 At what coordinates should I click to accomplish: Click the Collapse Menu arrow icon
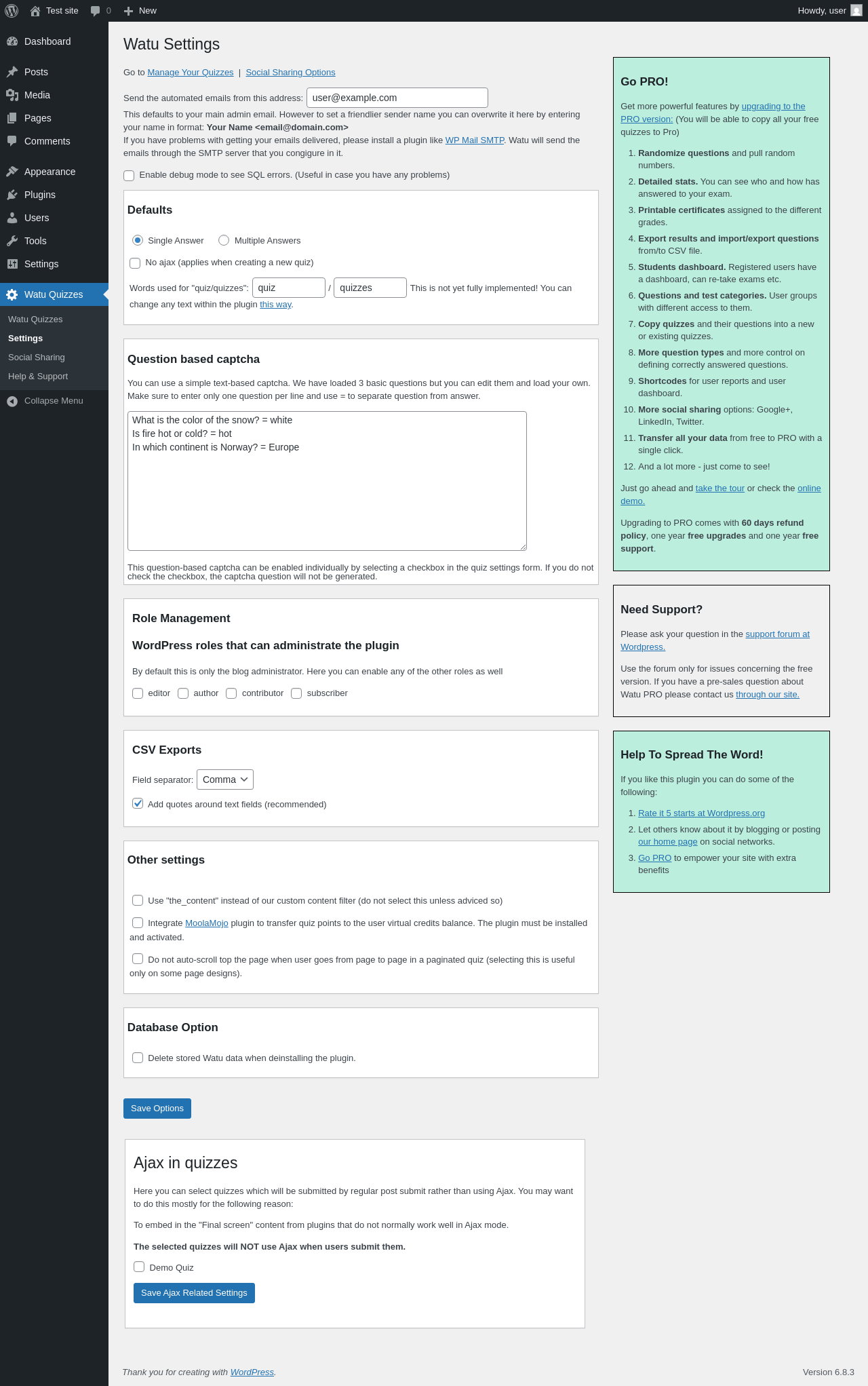pyautogui.click(x=12, y=401)
